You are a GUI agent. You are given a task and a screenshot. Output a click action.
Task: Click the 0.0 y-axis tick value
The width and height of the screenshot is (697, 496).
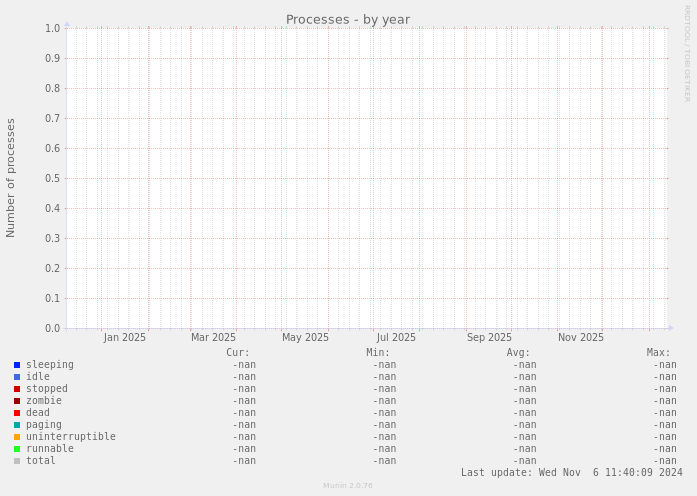point(52,328)
